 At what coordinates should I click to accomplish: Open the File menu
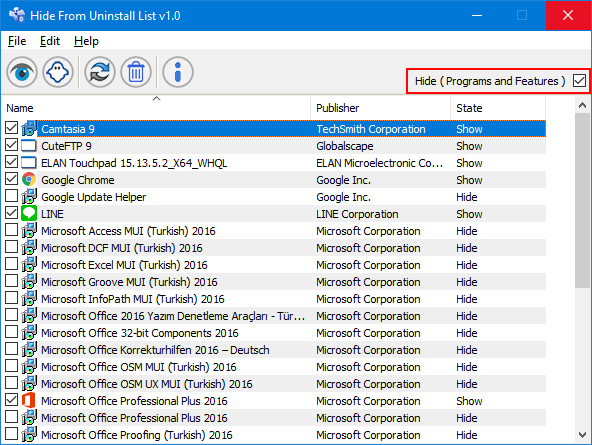pos(17,41)
